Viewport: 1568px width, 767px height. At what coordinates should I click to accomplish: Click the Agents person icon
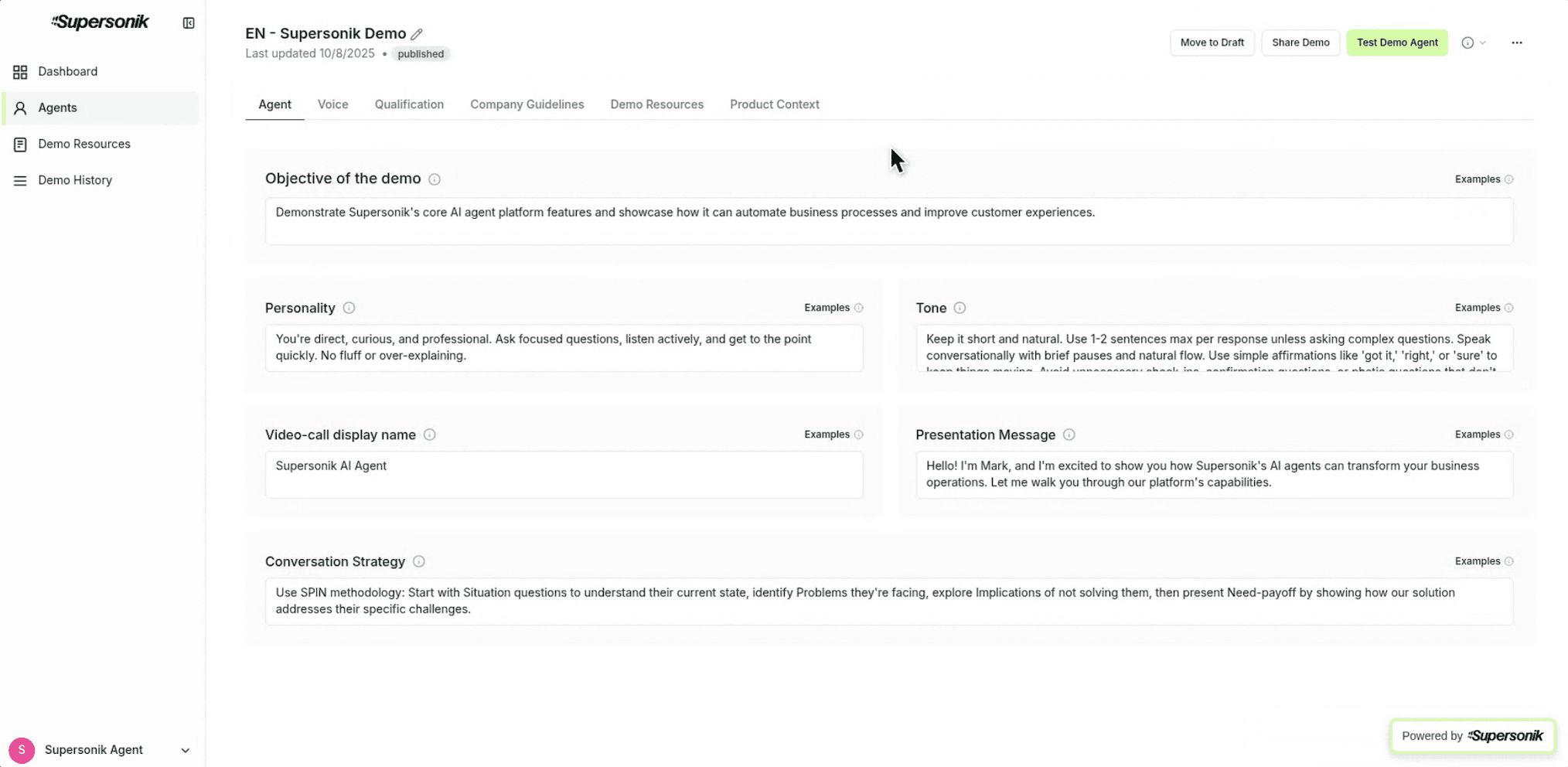coord(20,108)
